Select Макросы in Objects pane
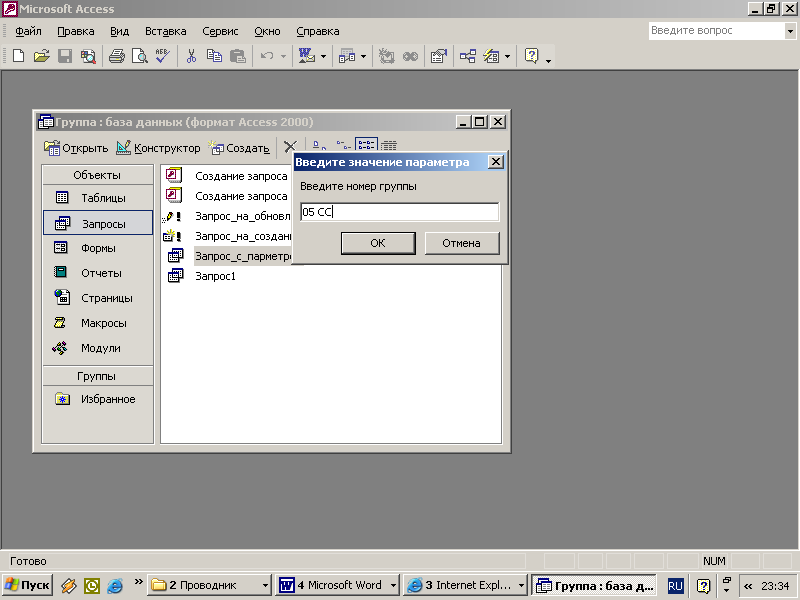 pyautogui.click(x=97, y=323)
